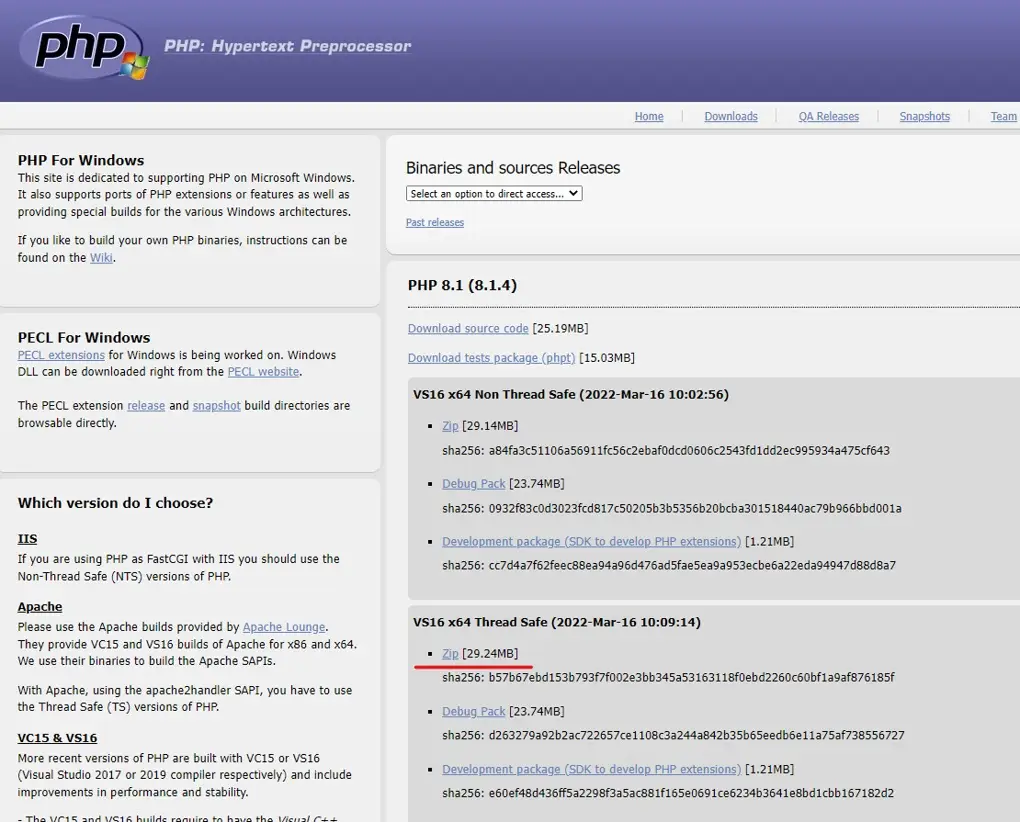Image resolution: width=1020 pixels, height=822 pixels.
Task: Click 'Binaries and sources Releases' heading
Action: 513,168
